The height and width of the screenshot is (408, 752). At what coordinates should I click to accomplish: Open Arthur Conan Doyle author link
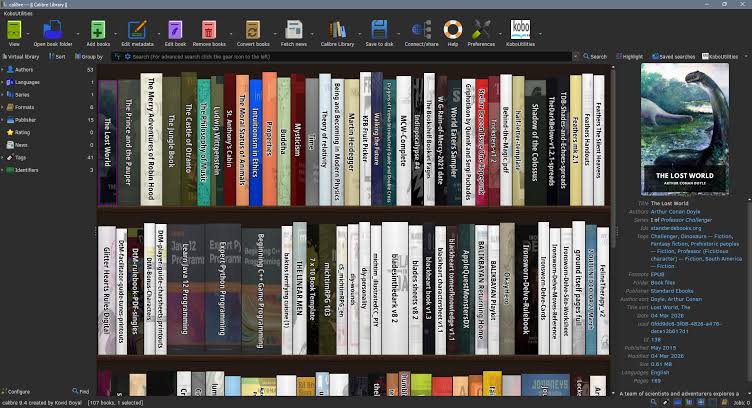point(676,211)
